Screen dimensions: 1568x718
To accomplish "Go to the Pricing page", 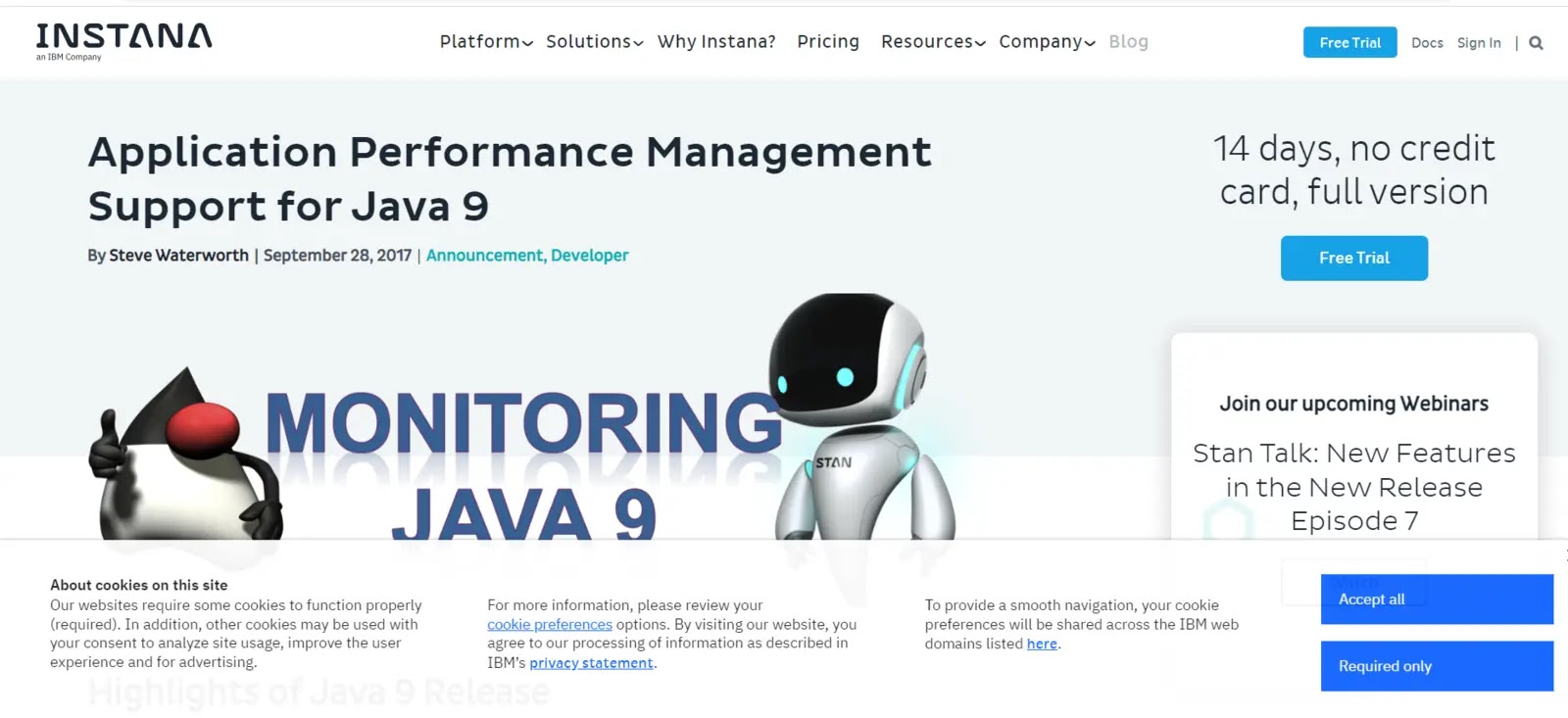I will (828, 41).
